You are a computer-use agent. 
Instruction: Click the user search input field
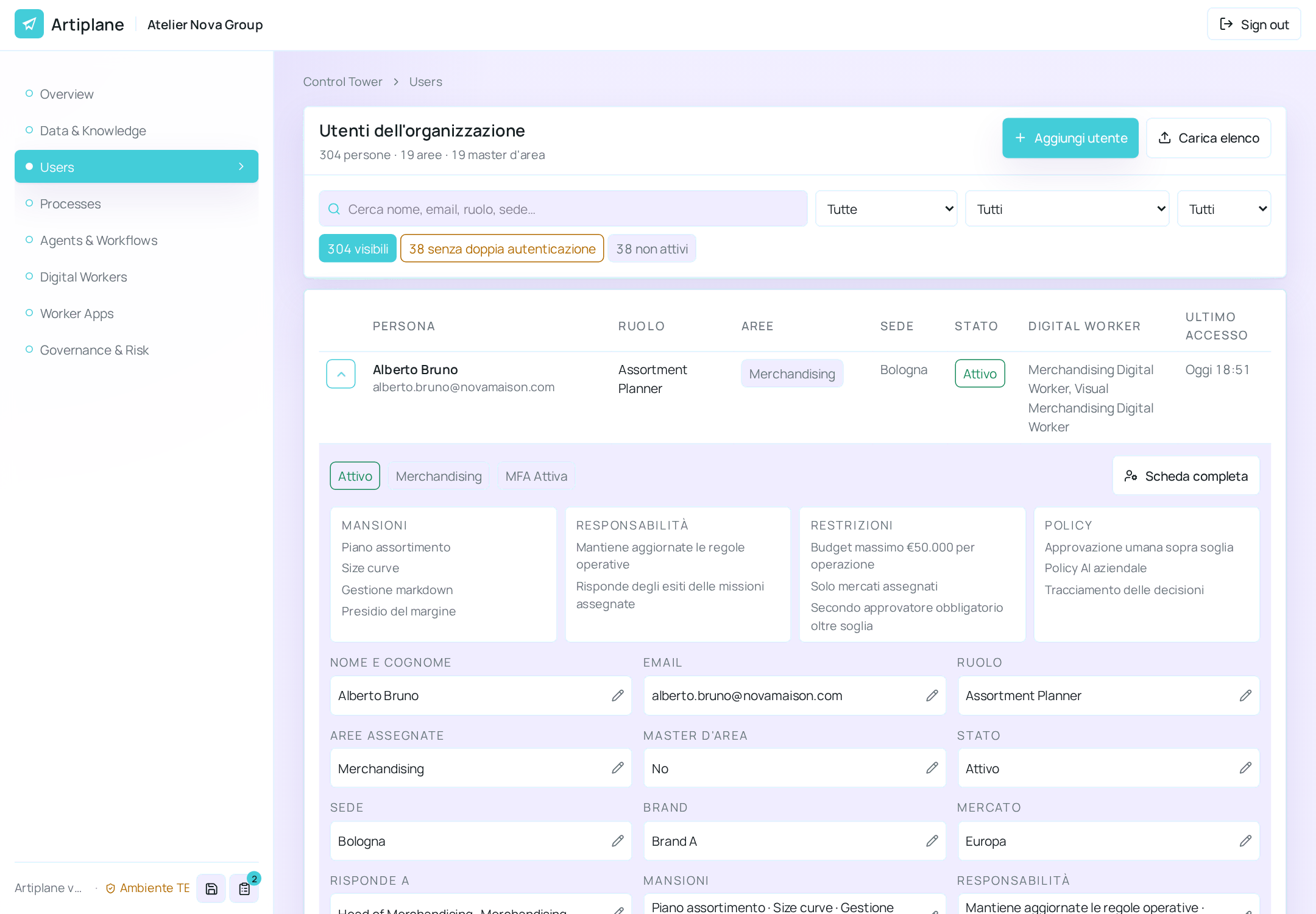[563, 209]
